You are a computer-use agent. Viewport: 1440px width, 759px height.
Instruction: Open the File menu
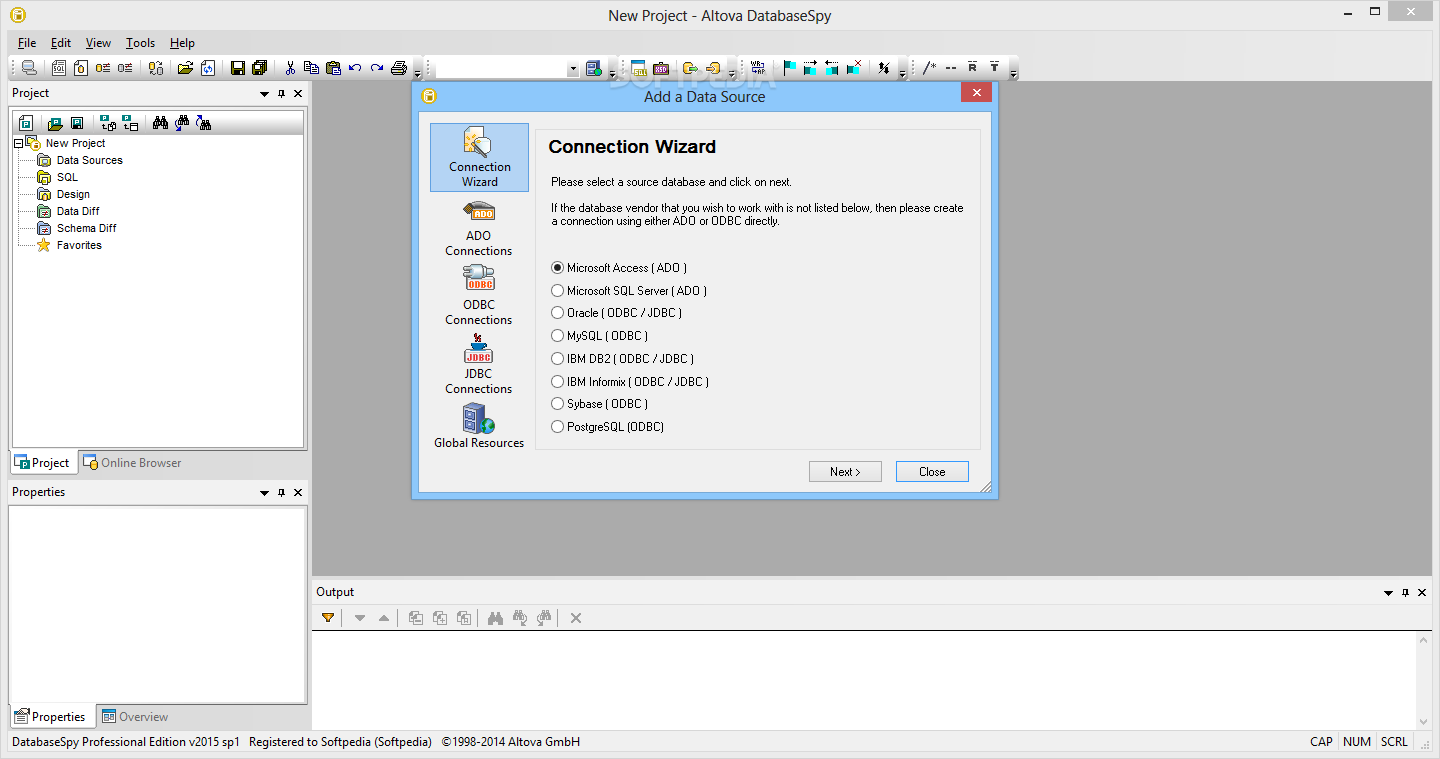tap(27, 43)
